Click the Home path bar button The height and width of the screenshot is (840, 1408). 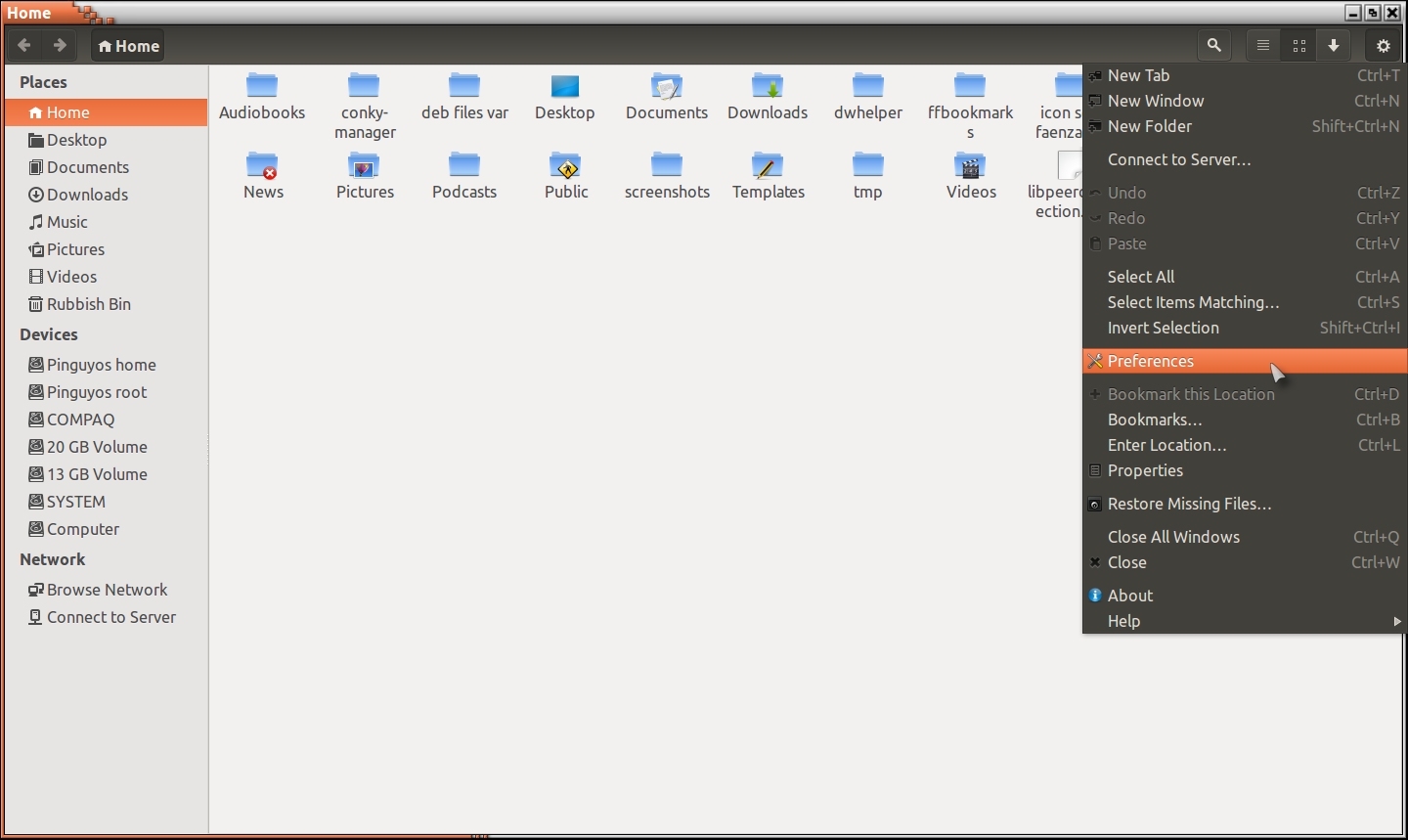coord(128,46)
